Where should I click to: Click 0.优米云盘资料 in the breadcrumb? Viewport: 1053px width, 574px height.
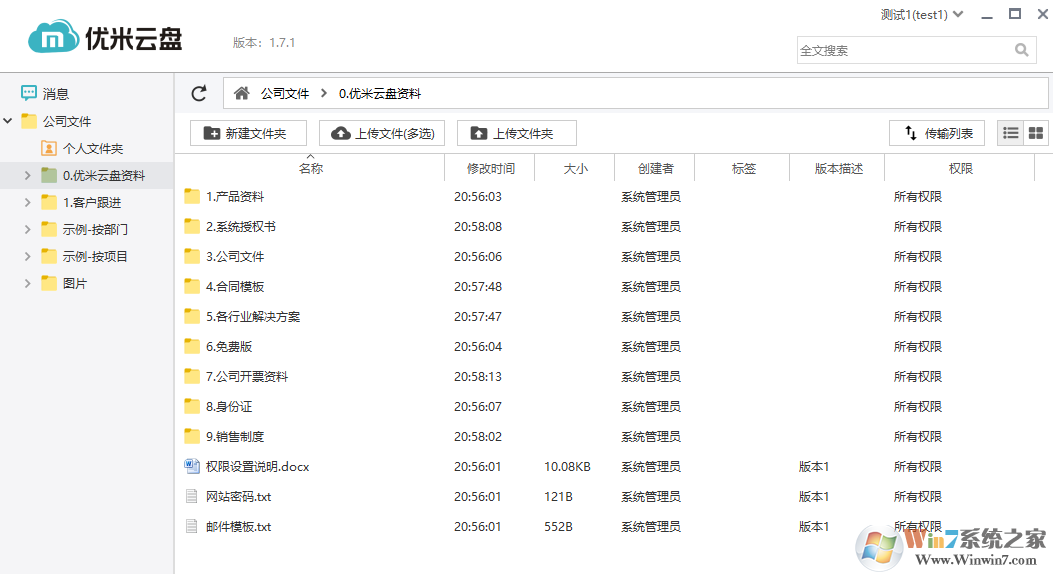[379, 93]
